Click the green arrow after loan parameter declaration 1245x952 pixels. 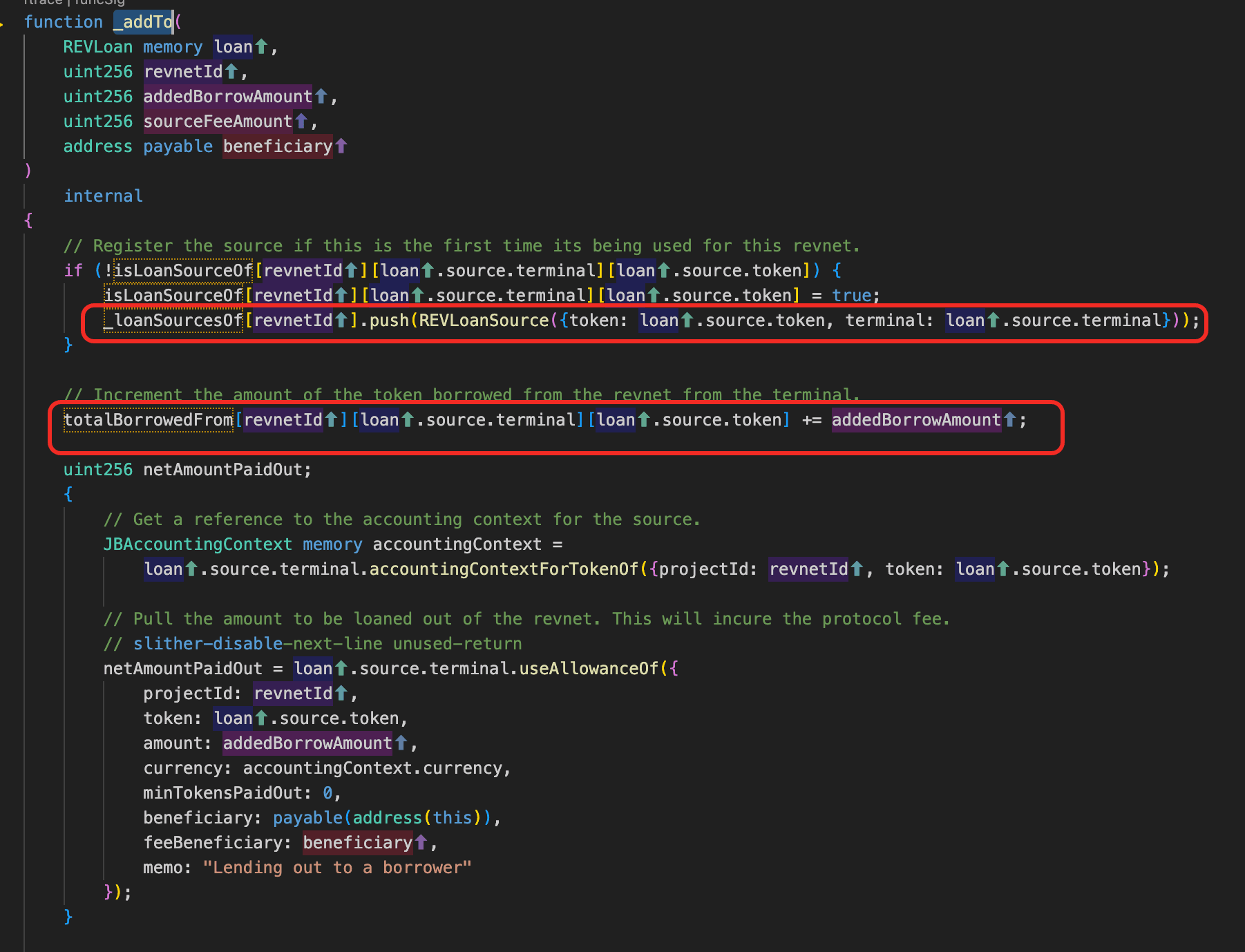[261, 47]
